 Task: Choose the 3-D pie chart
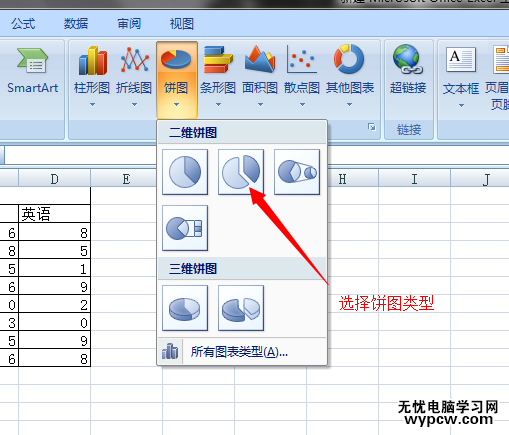pyautogui.click(x=185, y=308)
